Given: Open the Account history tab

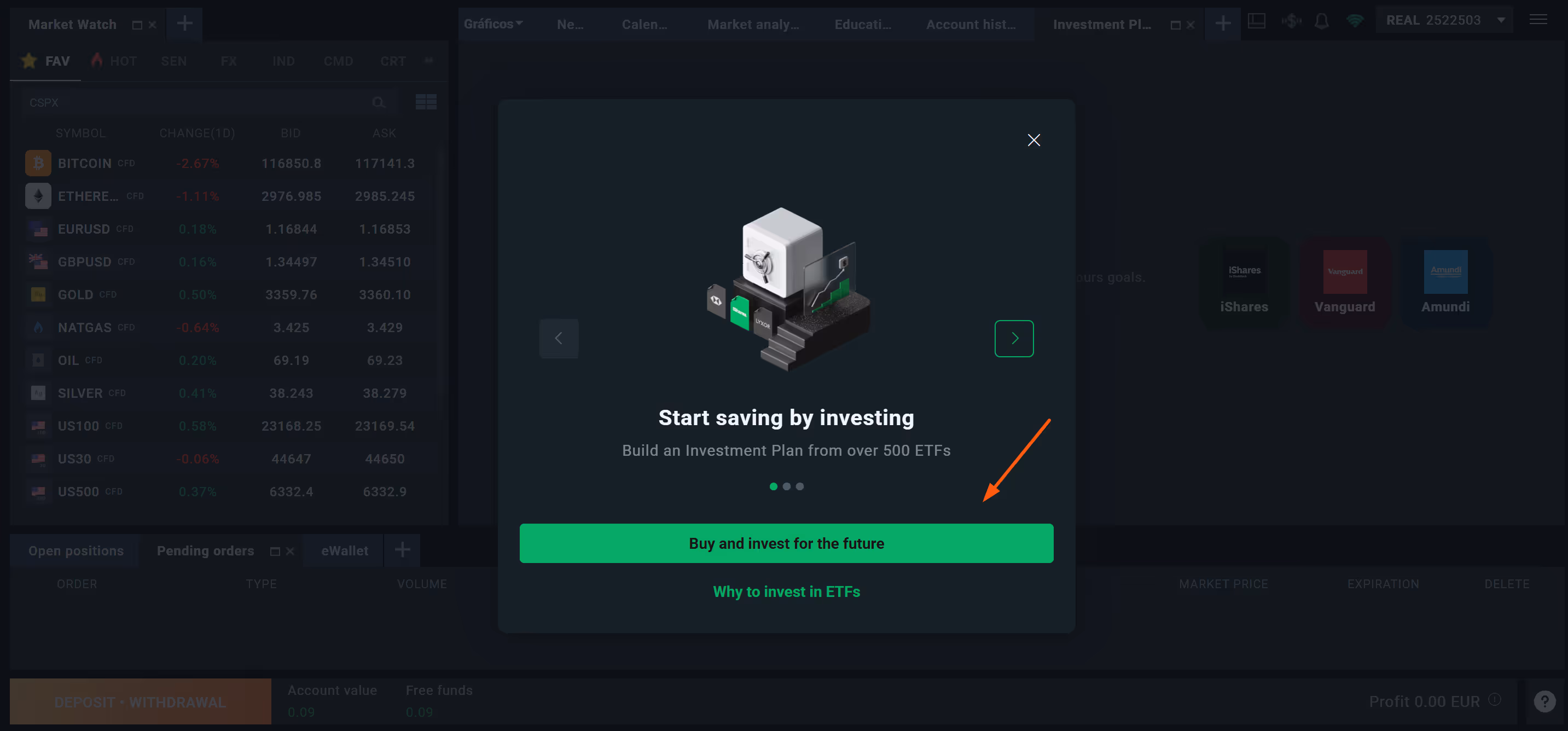Looking at the screenshot, I should click(970, 24).
